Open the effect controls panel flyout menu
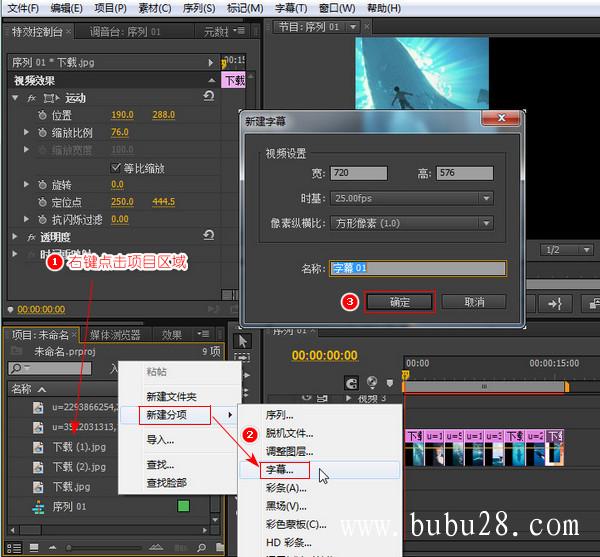Image resolution: width=600 pixels, height=557 pixels. click(240, 30)
